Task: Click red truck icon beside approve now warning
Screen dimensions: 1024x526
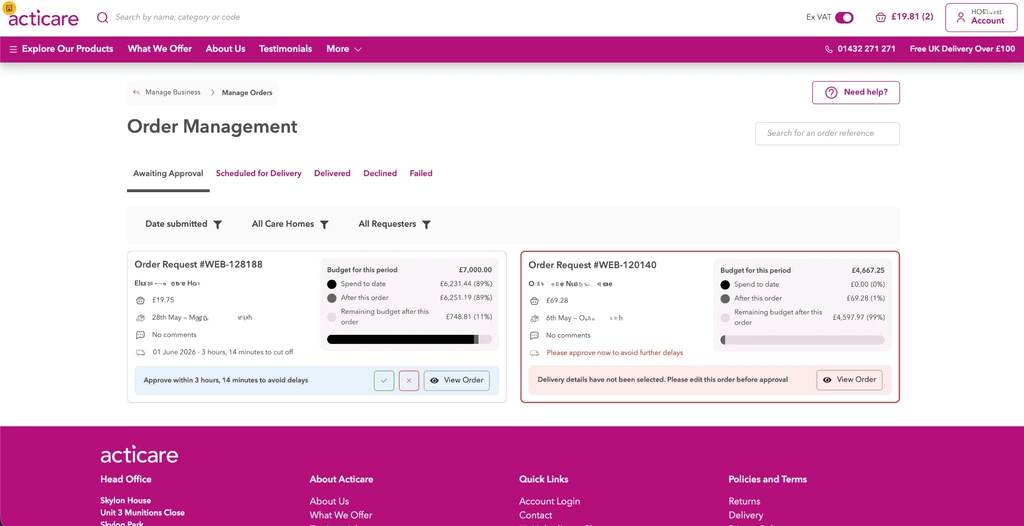Action: pos(534,353)
